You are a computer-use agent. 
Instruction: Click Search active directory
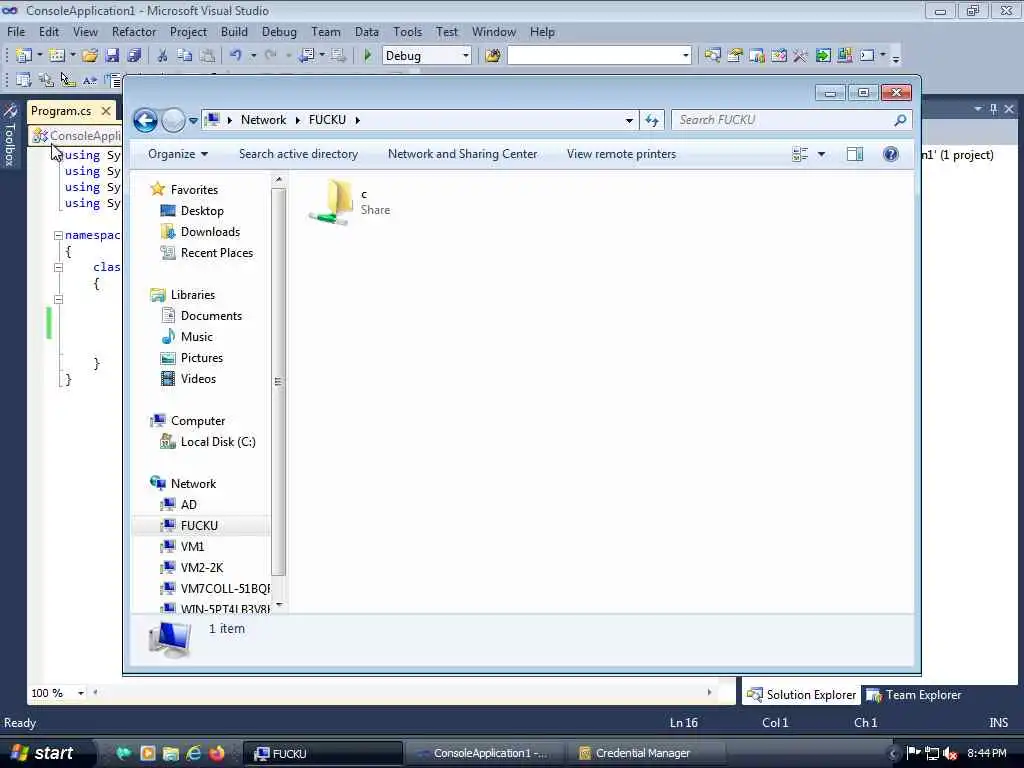pyautogui.click(x=298, y=154)
